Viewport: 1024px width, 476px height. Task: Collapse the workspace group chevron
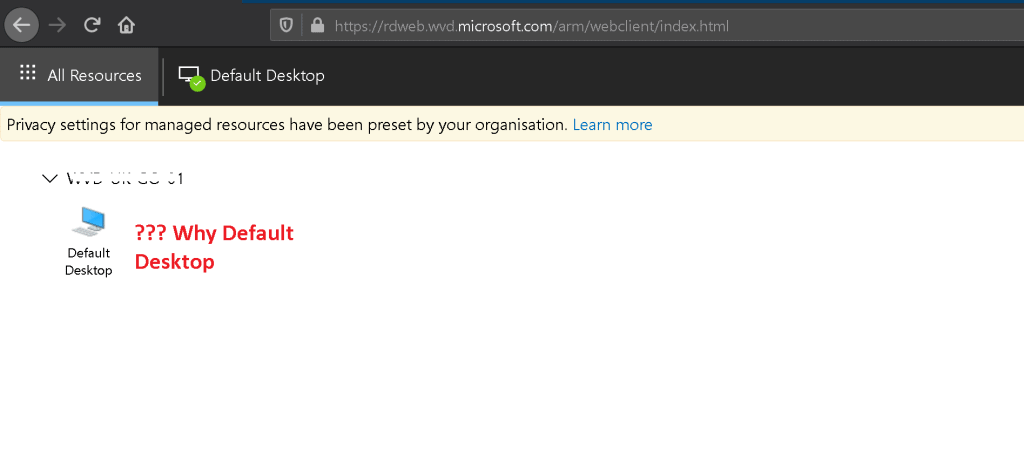point(50,178)
